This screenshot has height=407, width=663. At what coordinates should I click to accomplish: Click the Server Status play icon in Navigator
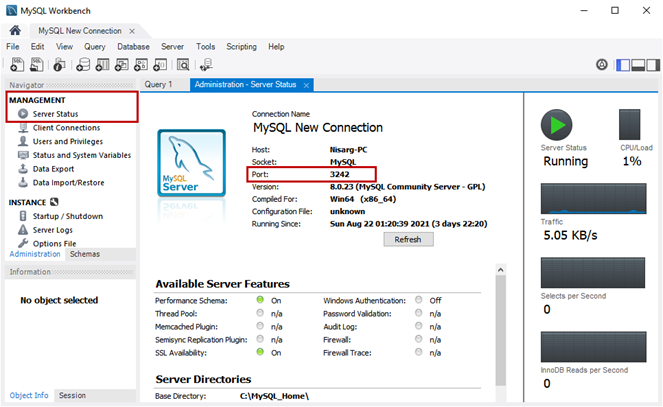(23, 114)
